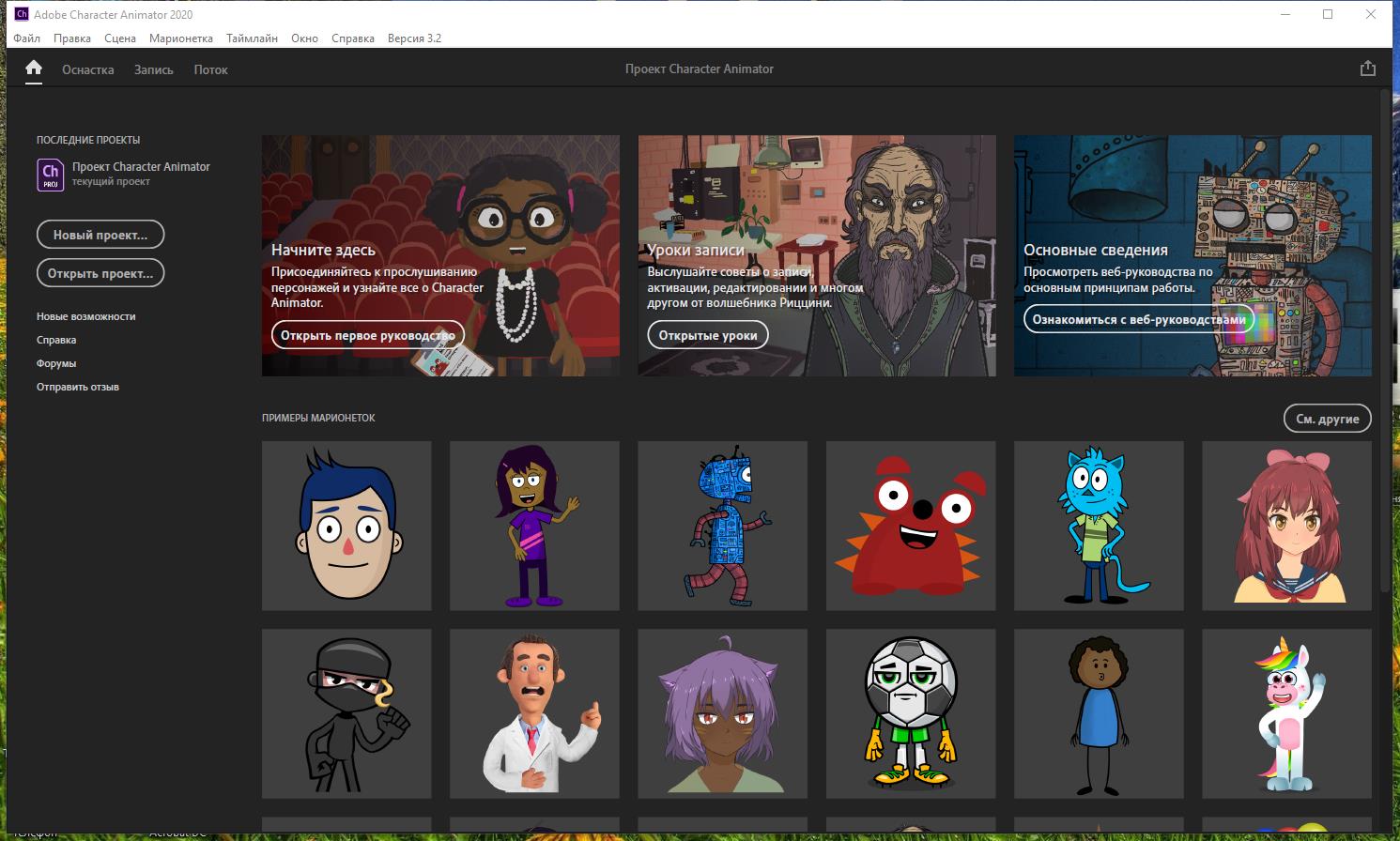Click the Открыть проект button
1400x841 pixels.
click(100, 273)
